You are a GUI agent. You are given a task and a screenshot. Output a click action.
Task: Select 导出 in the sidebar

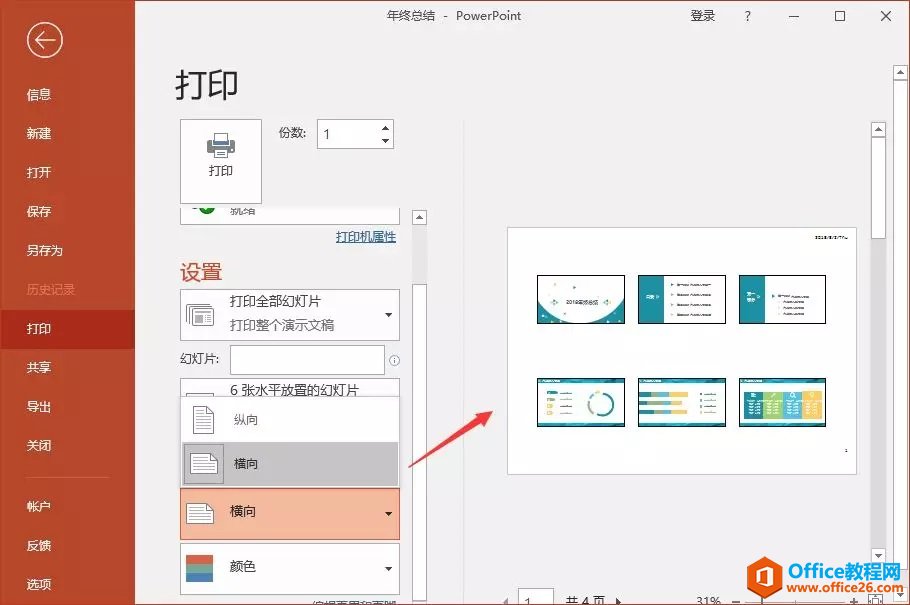point(39,407)
